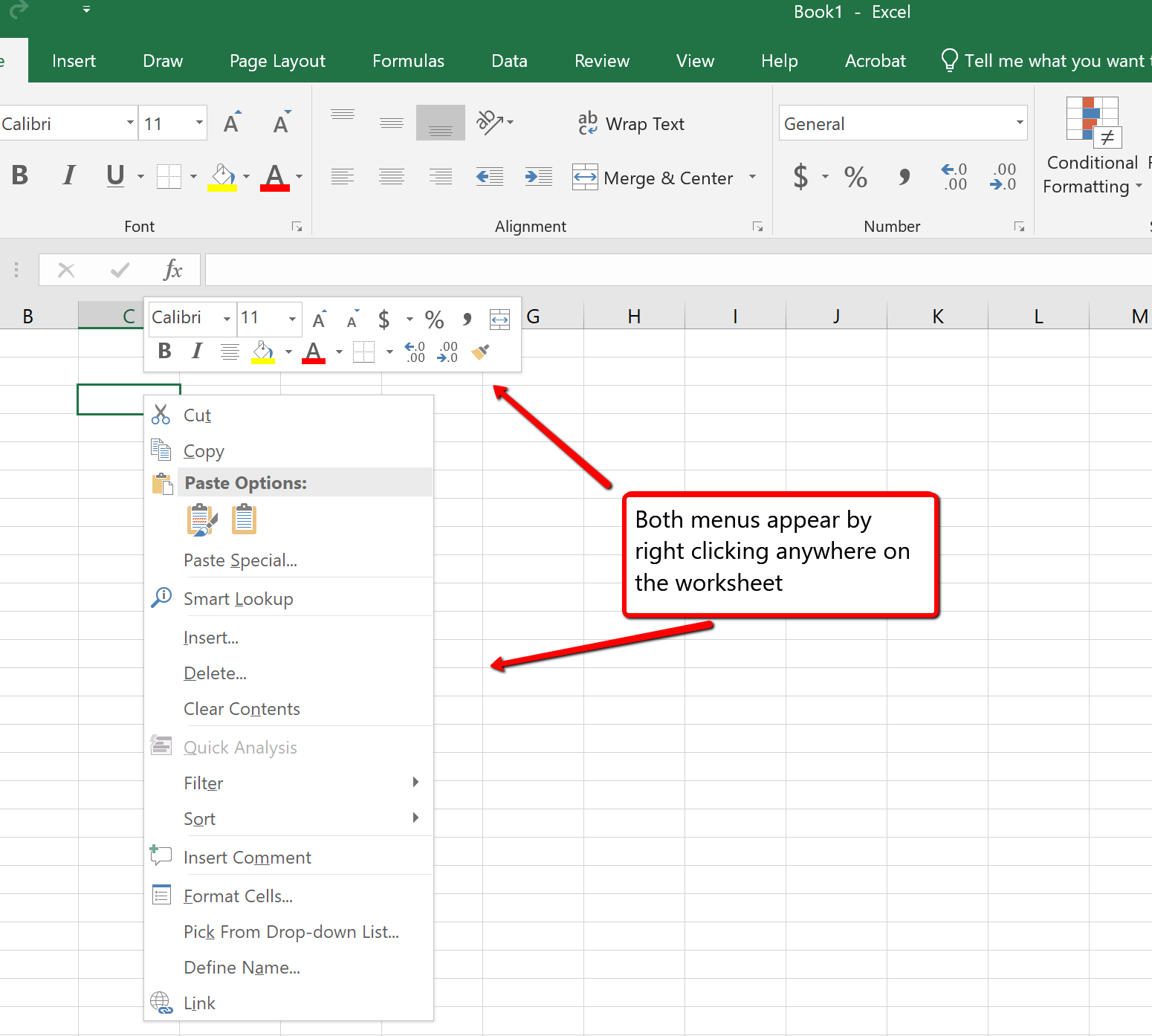
Task: Toggle Italic in the ribbon
Action: point(69,175)
